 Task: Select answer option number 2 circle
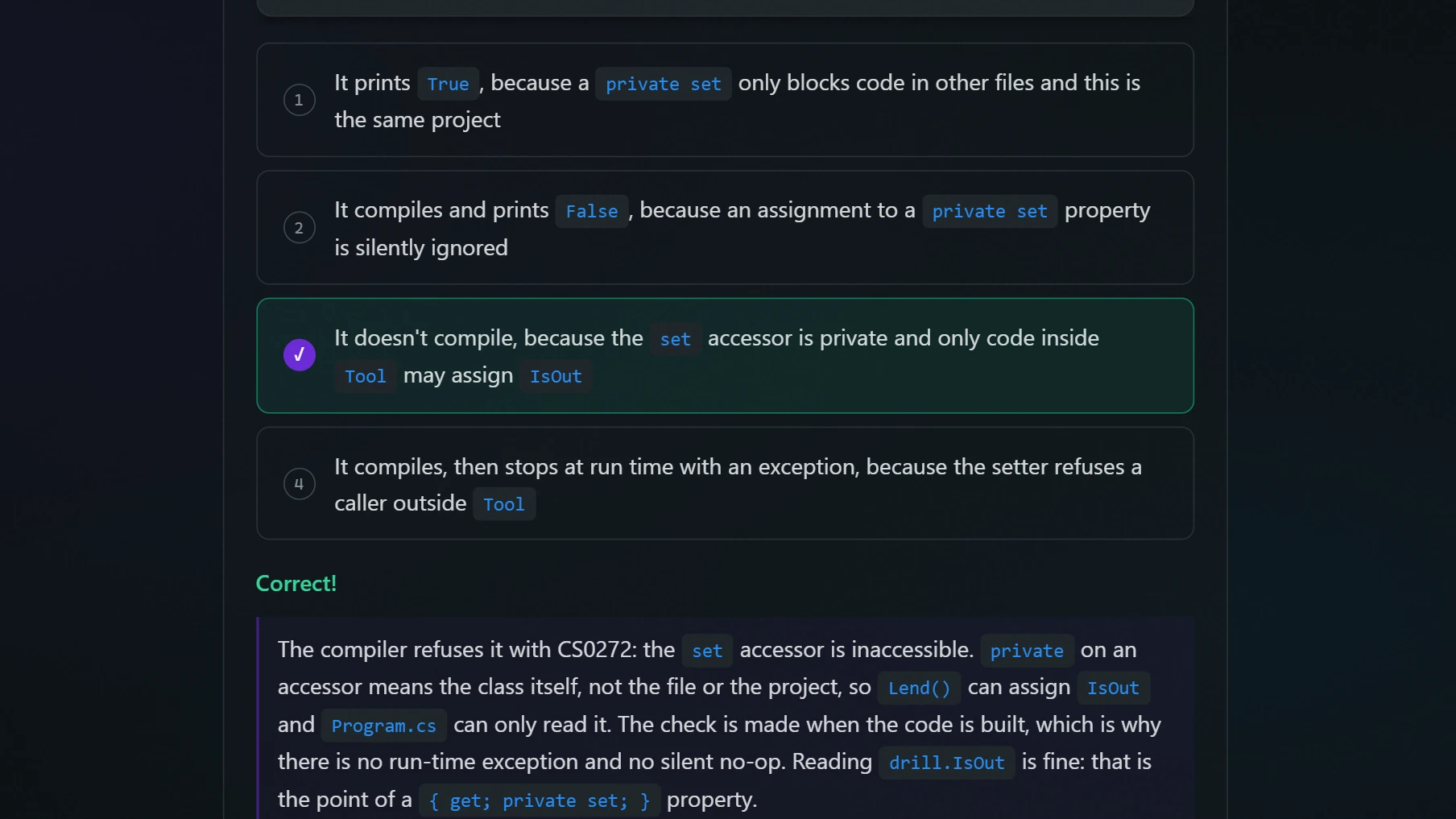[x=299, y=228]
